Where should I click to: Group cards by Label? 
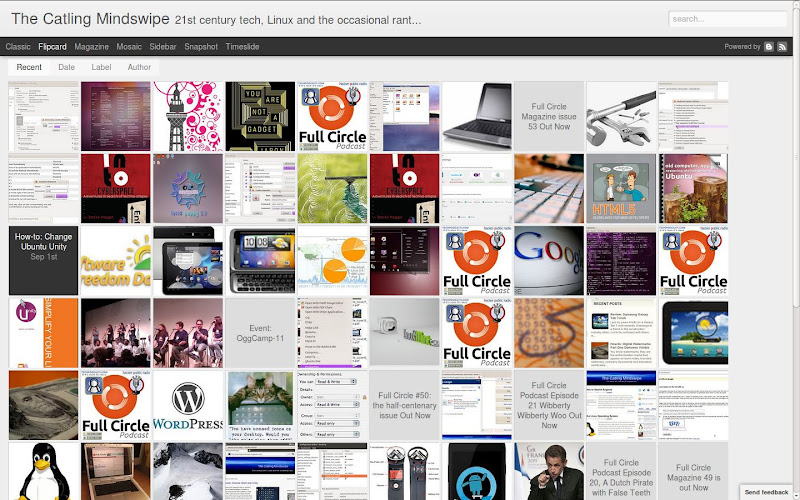coord(101,67)
